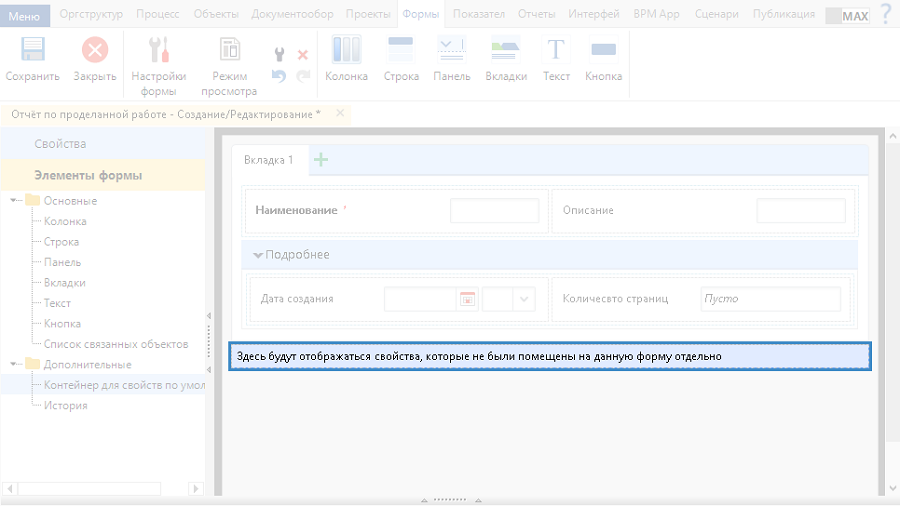
Task: Click the Сохранить (Save) floppy disk icon
Action: 32,52
